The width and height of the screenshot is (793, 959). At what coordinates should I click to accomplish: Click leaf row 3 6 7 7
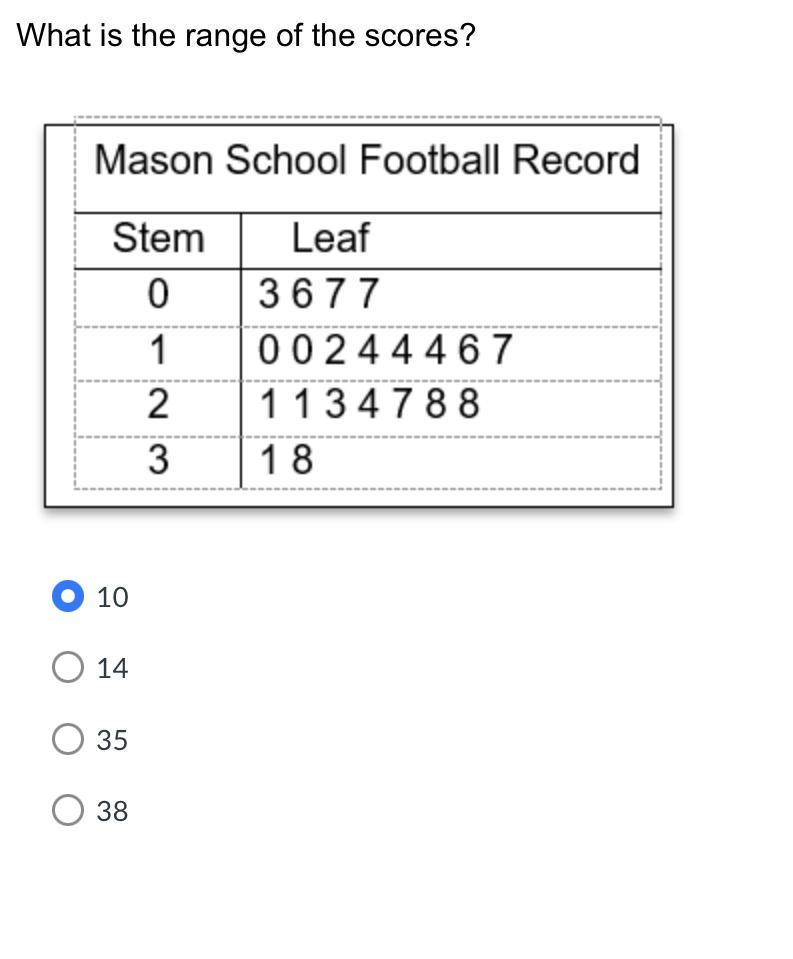click(x=319, y=295)
